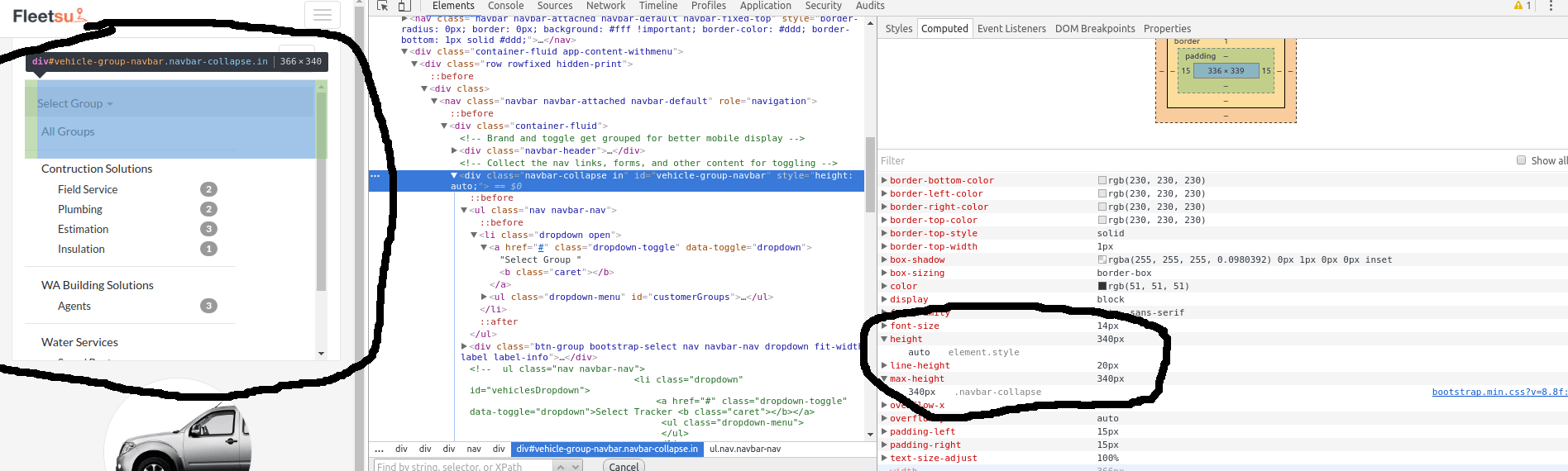Select the nav breadcrumb item
Screen dimensions: 1568x471
pyautogui.click(x=474, y=450)
